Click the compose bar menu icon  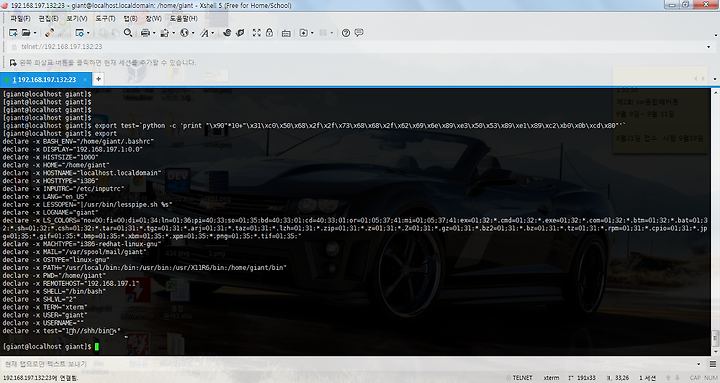coord(713,364)
